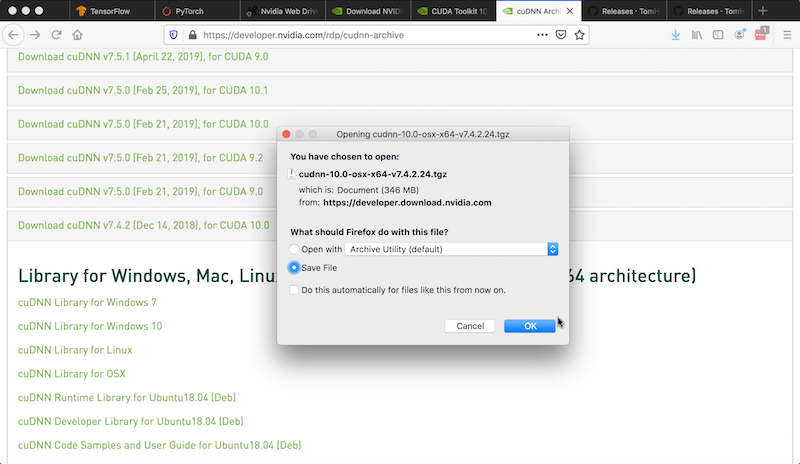Close the cuDNN Archive tab
The width and height of the screenshot is (800, 464).
pos(570,11)
